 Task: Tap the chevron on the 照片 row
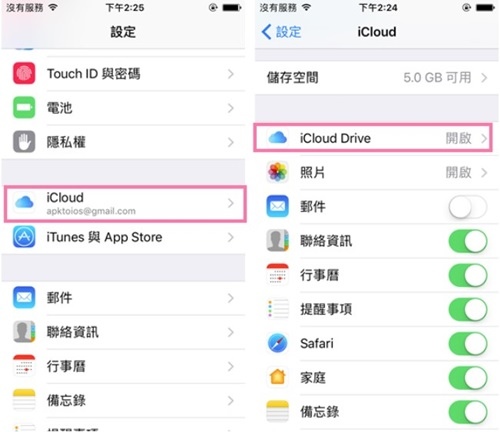484,173
